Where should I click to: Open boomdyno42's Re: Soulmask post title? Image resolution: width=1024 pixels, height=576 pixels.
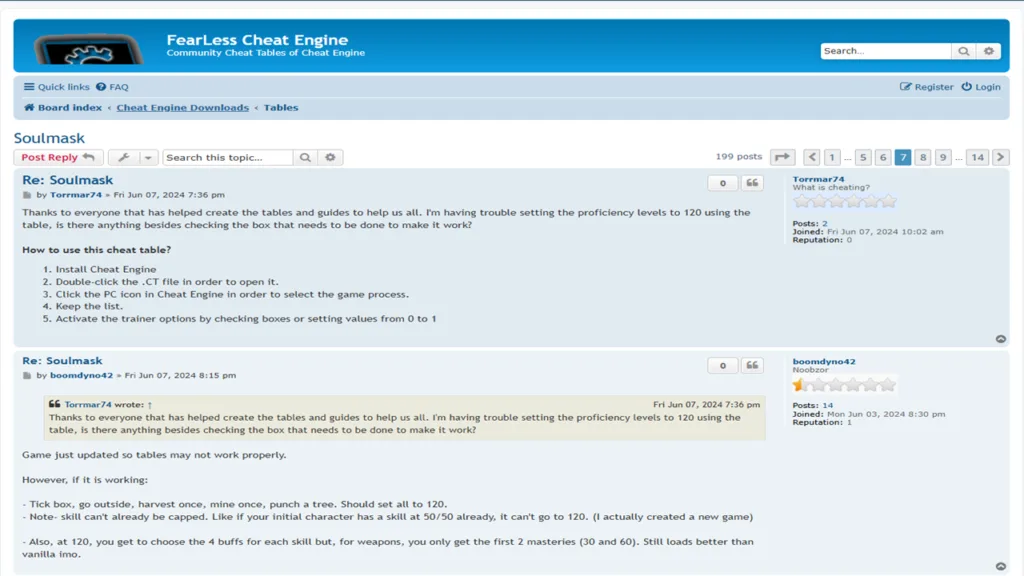point(62,360)
